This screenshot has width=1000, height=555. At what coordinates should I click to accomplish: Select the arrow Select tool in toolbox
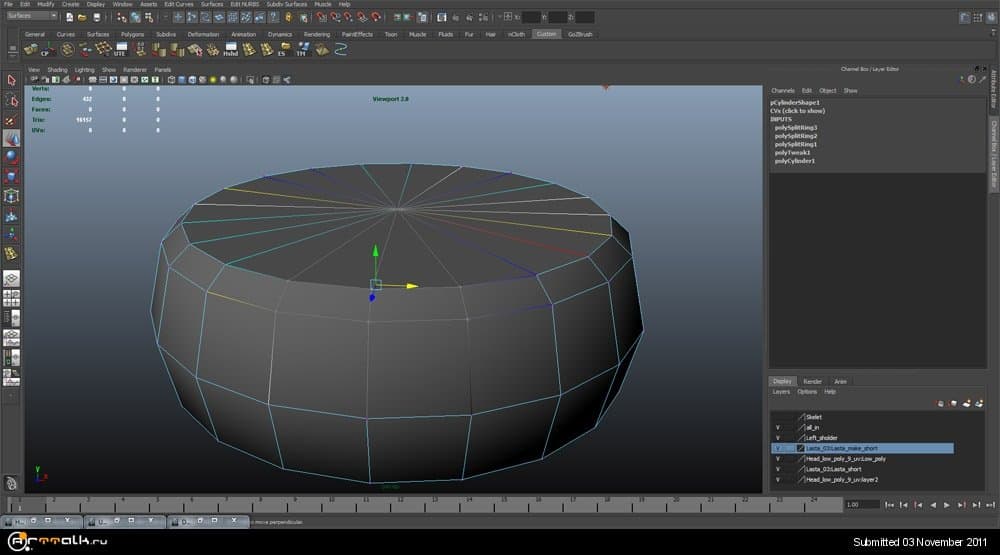[11, 80]
